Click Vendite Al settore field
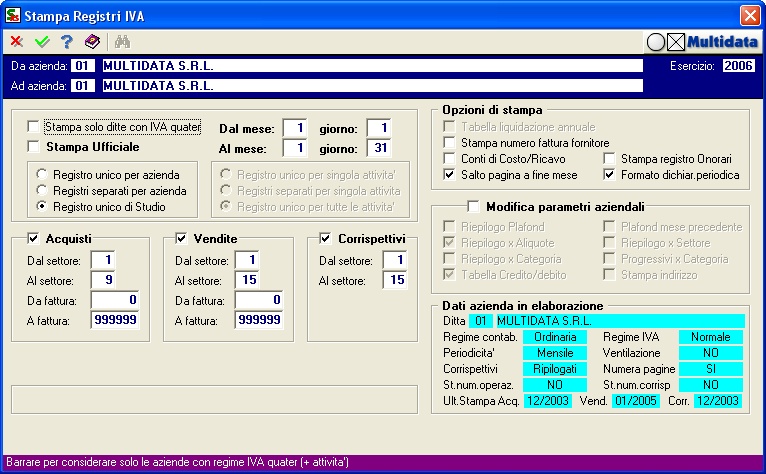Viewport: 766px width, 474px height. coord(247,280)
